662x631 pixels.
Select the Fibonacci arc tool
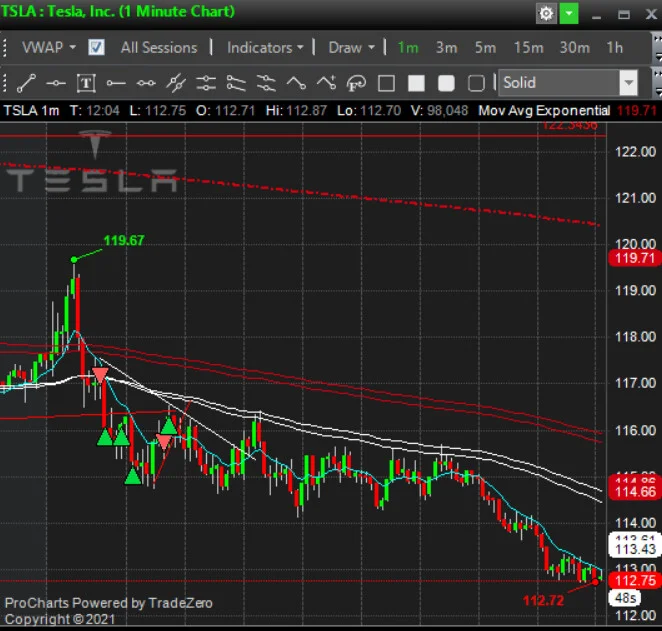356,83
